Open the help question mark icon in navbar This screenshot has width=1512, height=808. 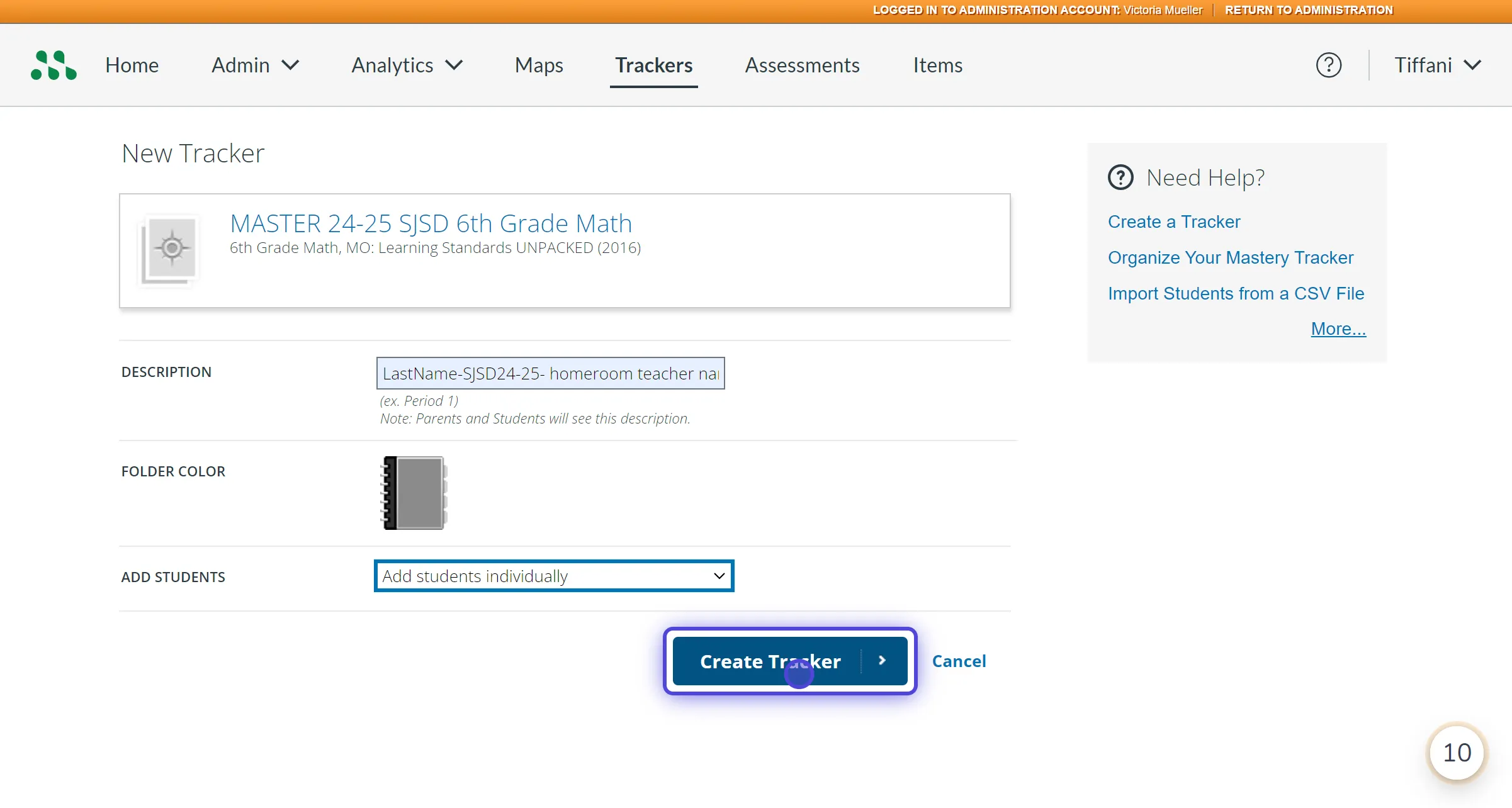tap(1329, 65)
